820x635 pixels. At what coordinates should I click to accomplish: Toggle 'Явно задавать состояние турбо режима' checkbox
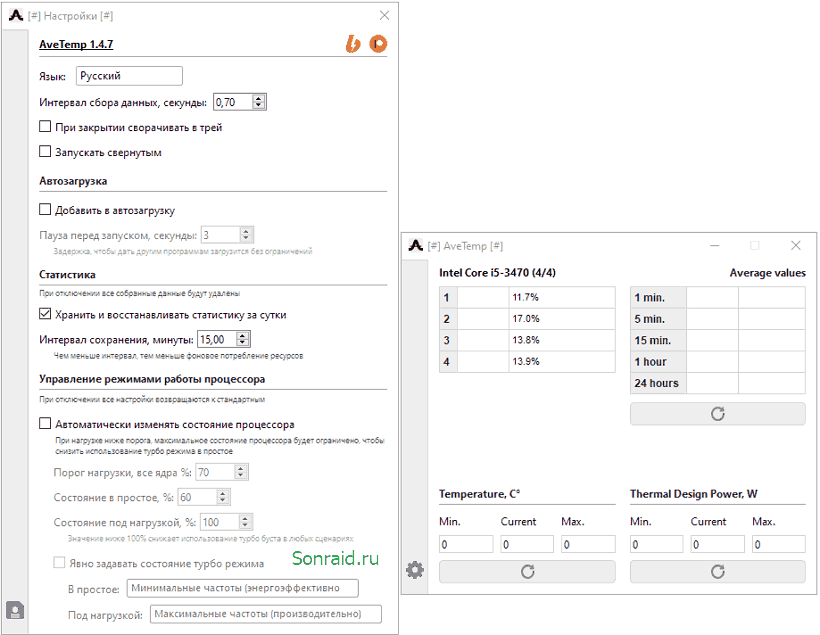pos(60,563)
